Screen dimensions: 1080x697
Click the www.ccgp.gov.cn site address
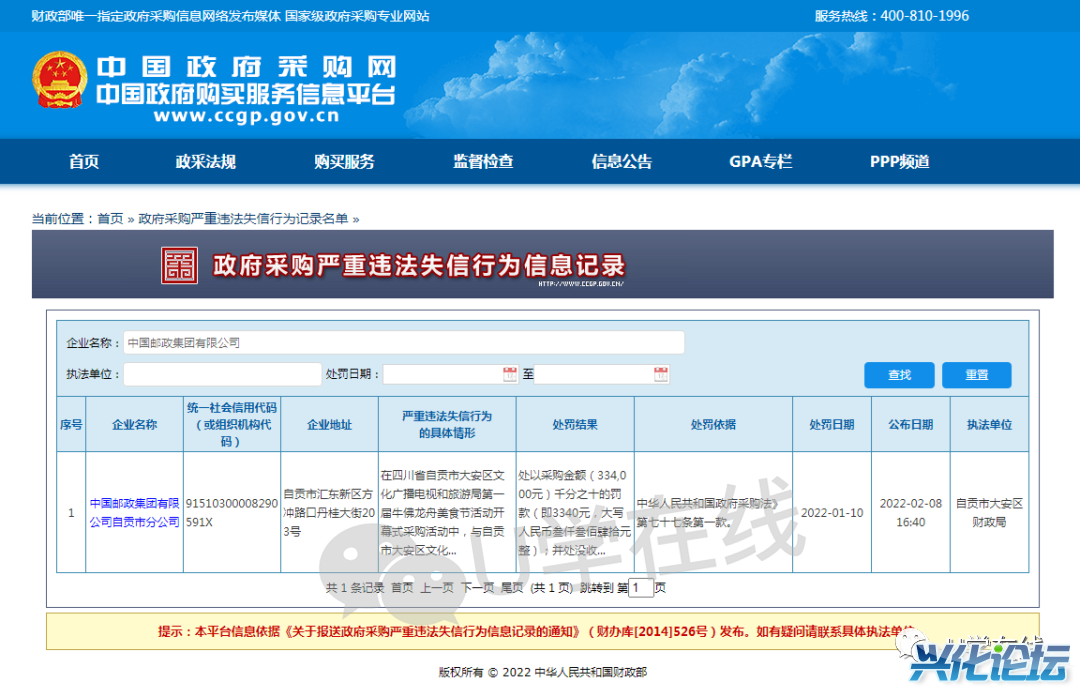click(x=247, y=116)
